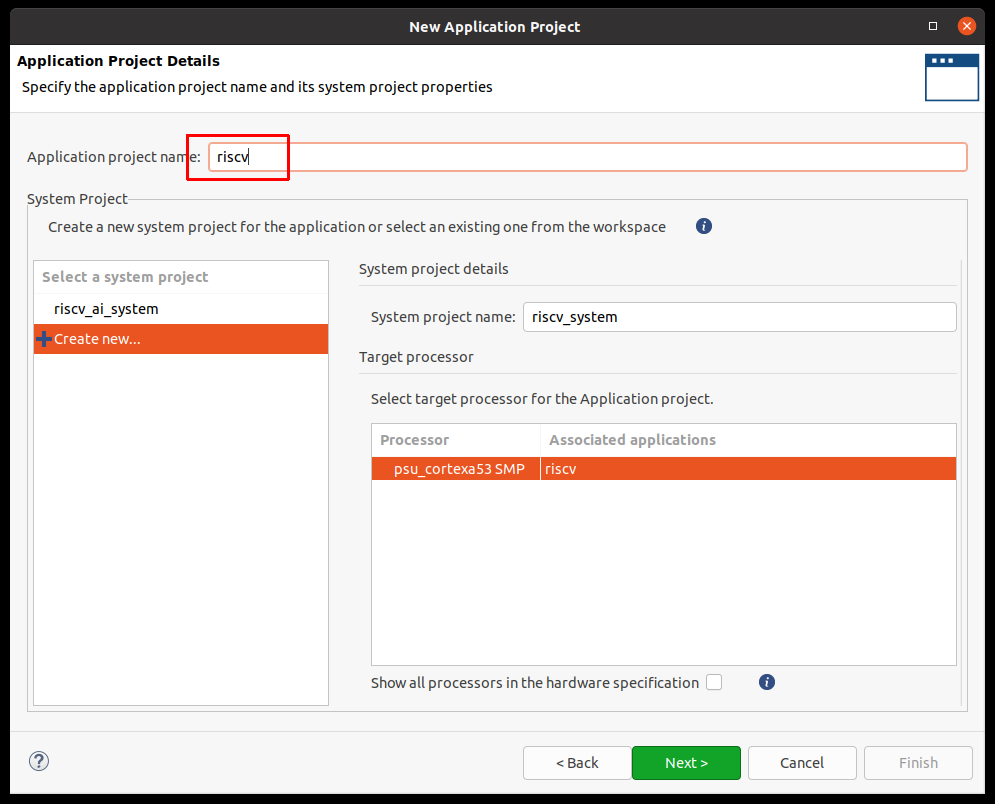Open info icon beside system project description
995x804 pixels.
pyautogui.click(x=704, y=226)
